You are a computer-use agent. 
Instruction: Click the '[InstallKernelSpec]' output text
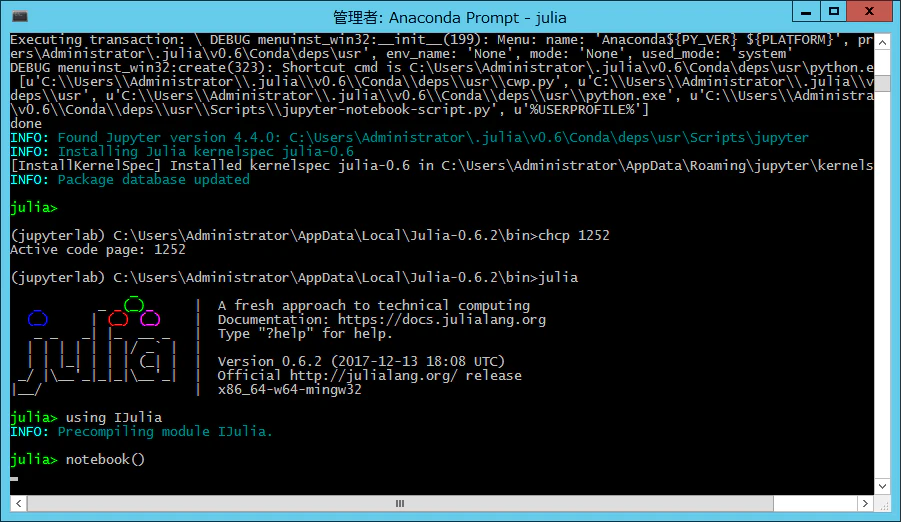pos(86,166)
